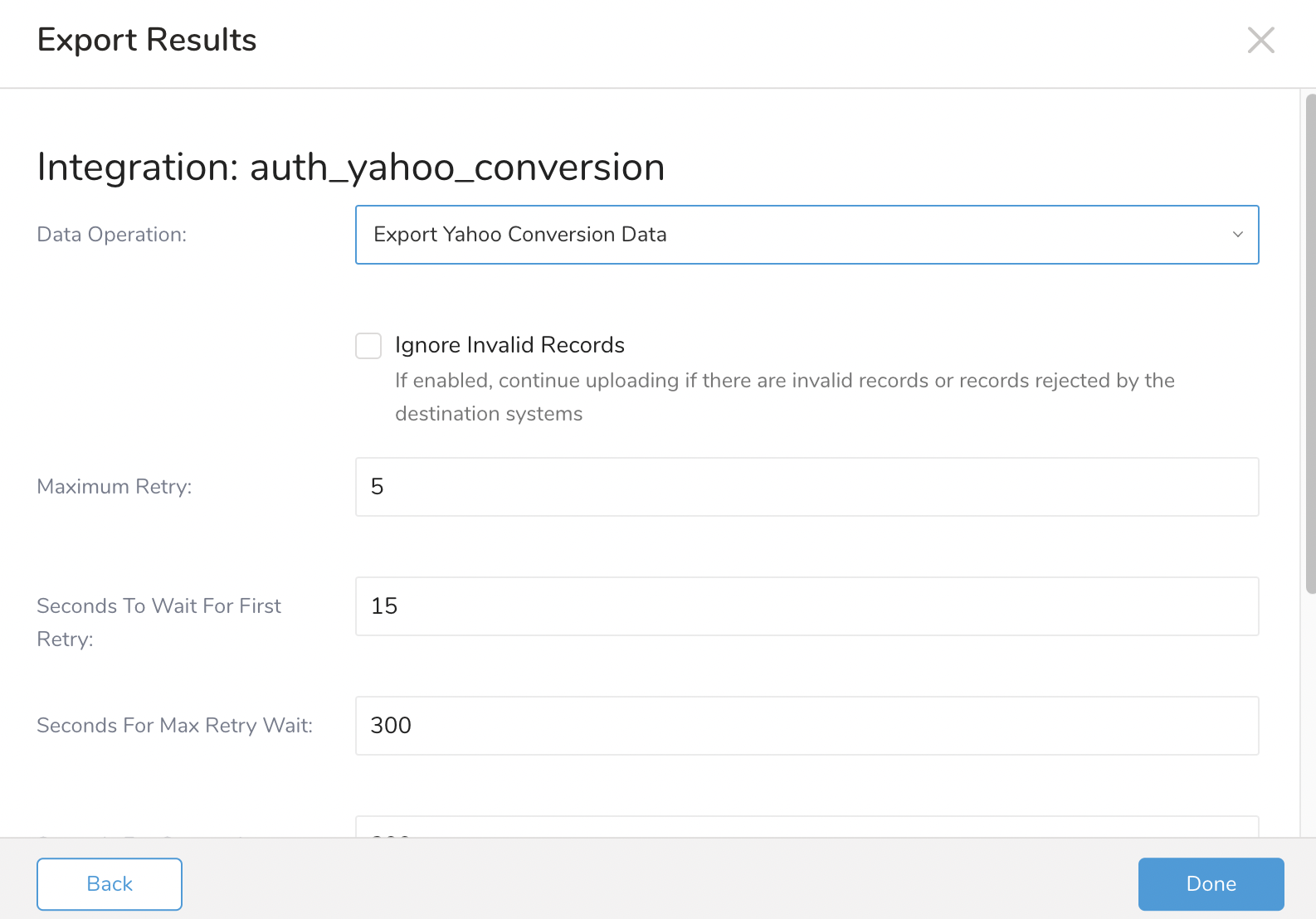Click the 'Seconds For Max Retry Wait' label
Viewport: 1316px width, 919px height.
point(175,726)
